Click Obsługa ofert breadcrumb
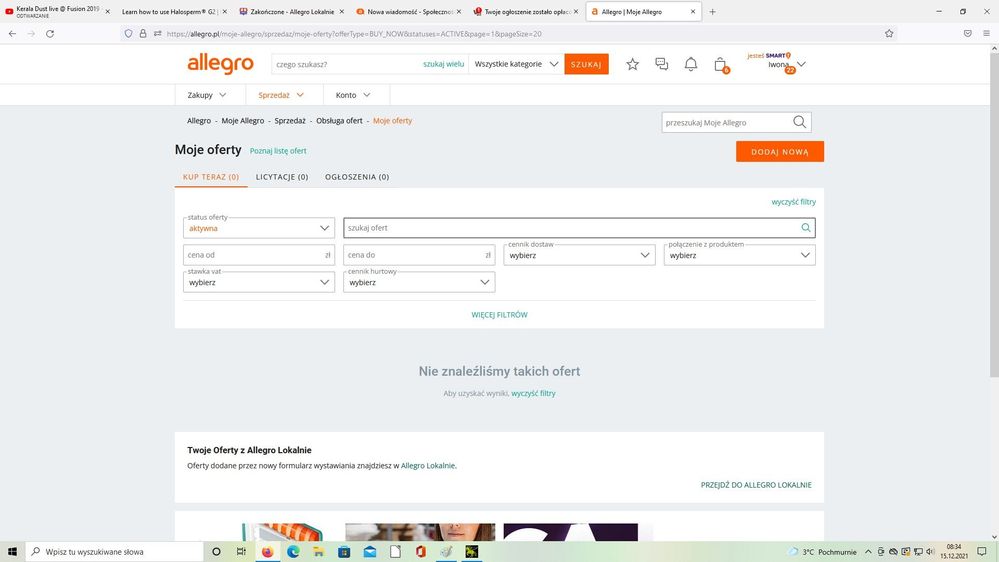The width and height of the screenshot is (999, 562). pos(340,120)
